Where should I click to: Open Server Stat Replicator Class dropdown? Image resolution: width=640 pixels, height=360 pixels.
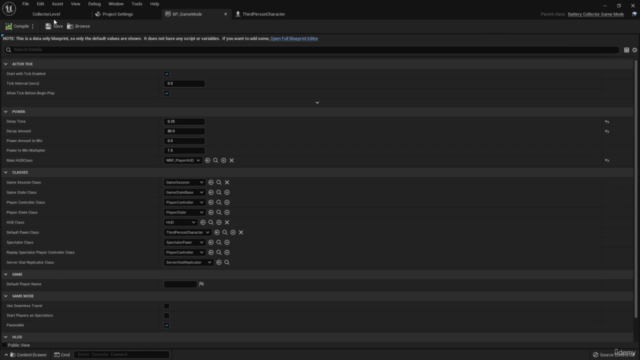(188, 262)
